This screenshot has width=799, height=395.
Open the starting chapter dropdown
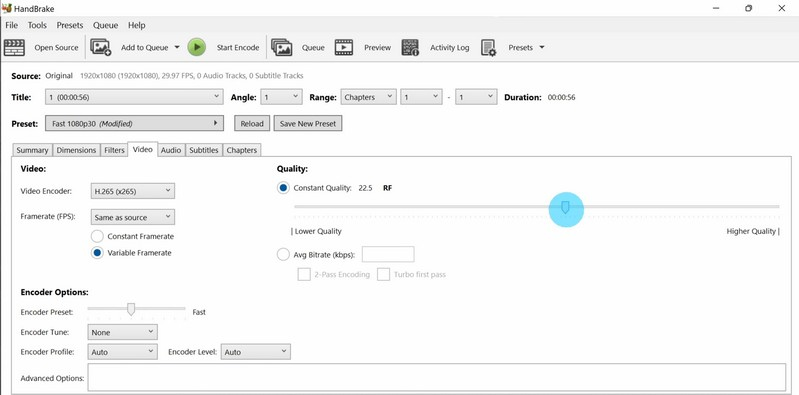(x=421, y=97)
